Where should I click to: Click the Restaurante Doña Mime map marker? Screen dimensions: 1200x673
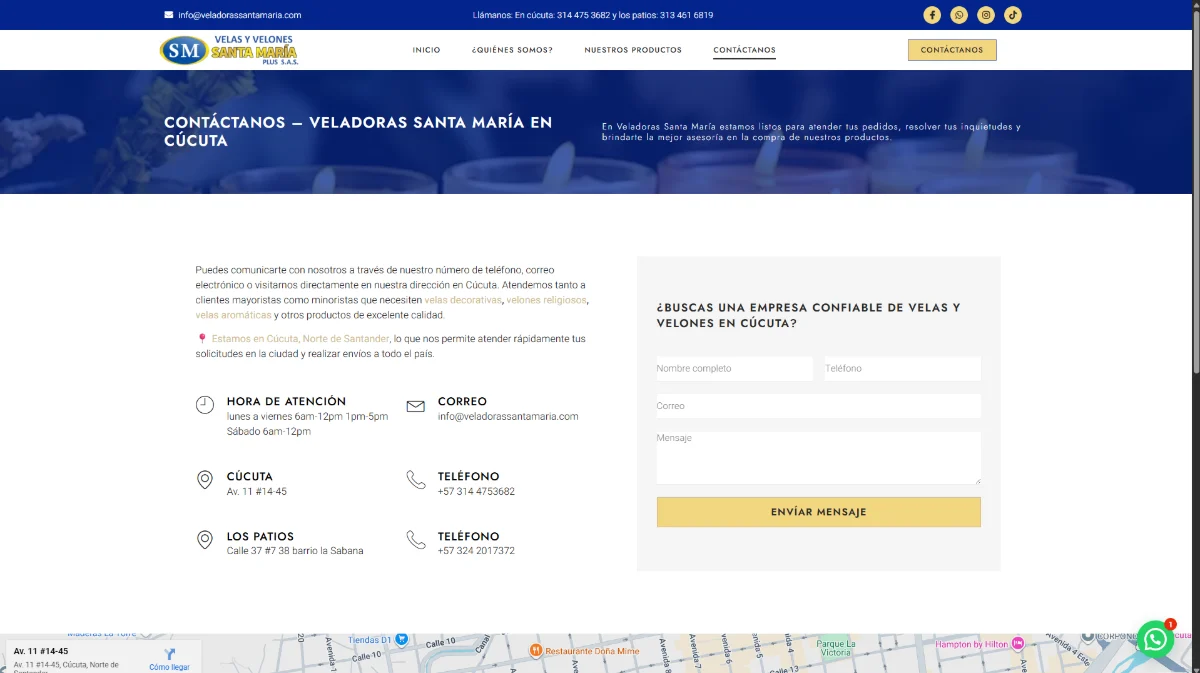tap(535, 650)
